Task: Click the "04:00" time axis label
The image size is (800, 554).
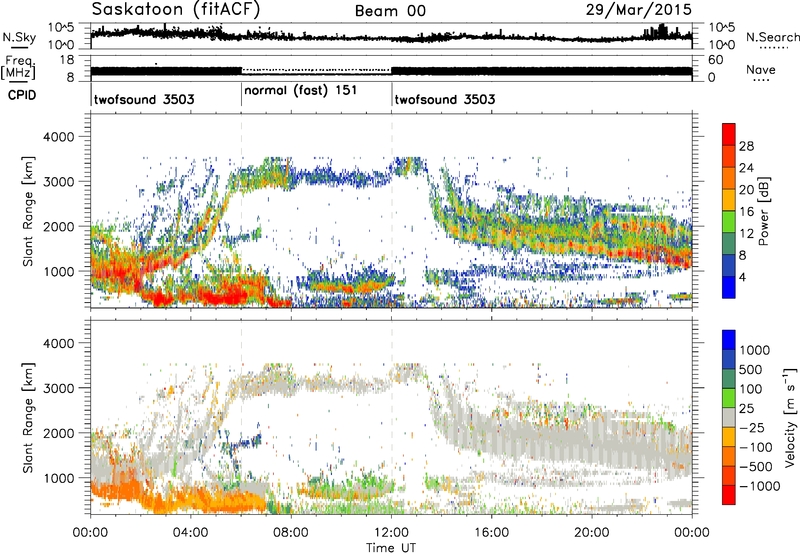Action: [190, 533]
